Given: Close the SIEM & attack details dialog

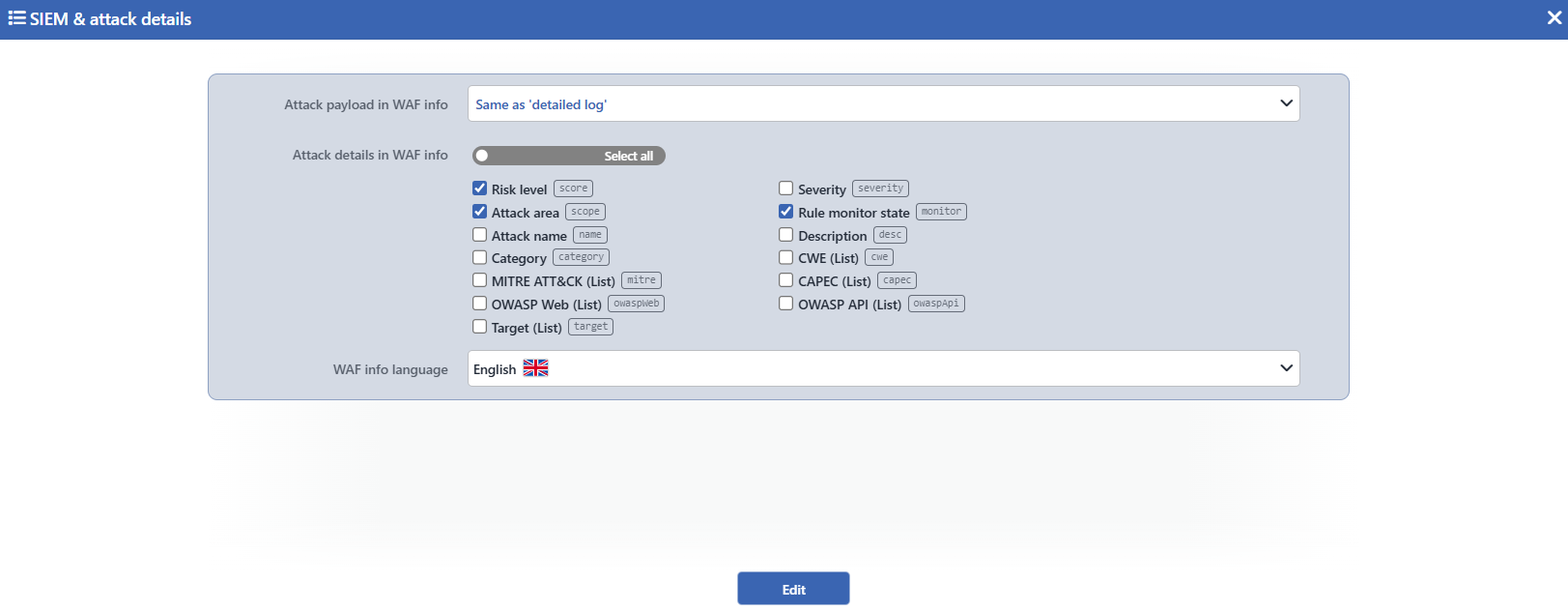Looking at the screenshot, I should (1554, 18).
